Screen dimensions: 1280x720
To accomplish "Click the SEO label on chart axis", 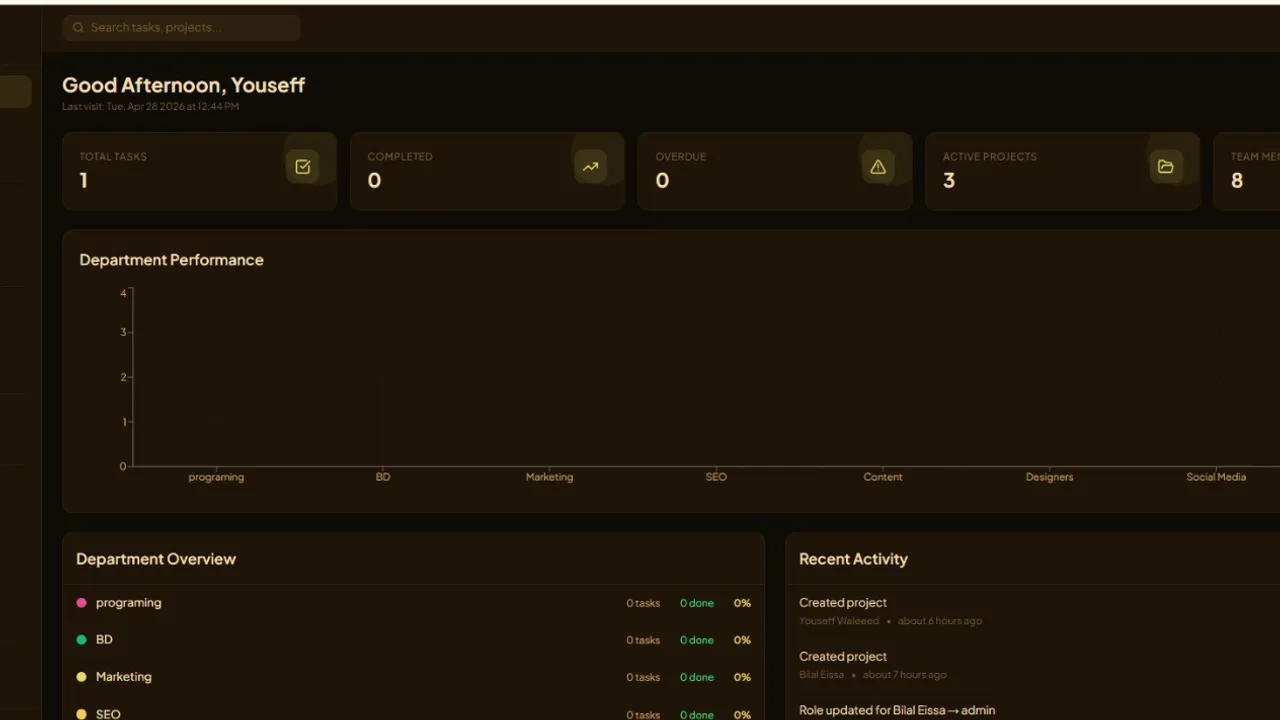I will click(716, 477).
